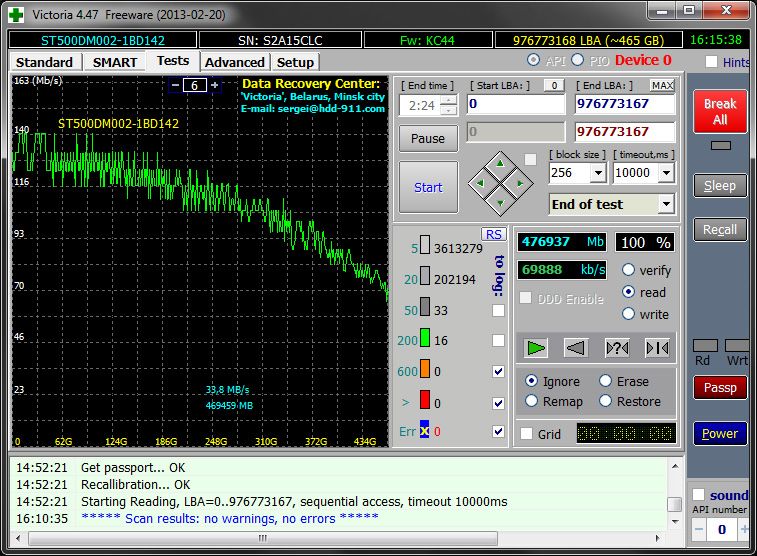Click the random seek scan mode icon
Viewport: 757px width, 556px height.
pyautogui.click(x=617, y=348)
